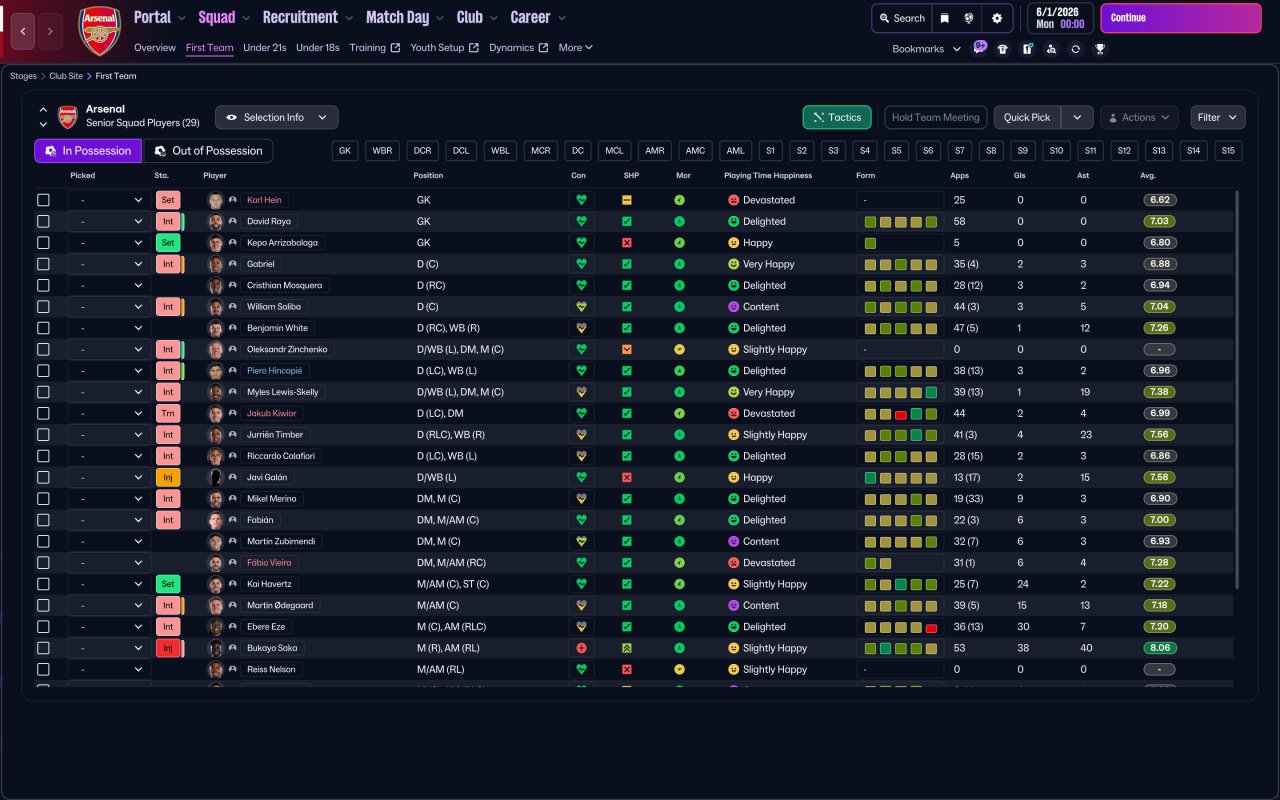The height and width of the screenshot is (800, 1280).
Task: Expand the Bookmarks dropdown
Action: (x=927, y=49)
